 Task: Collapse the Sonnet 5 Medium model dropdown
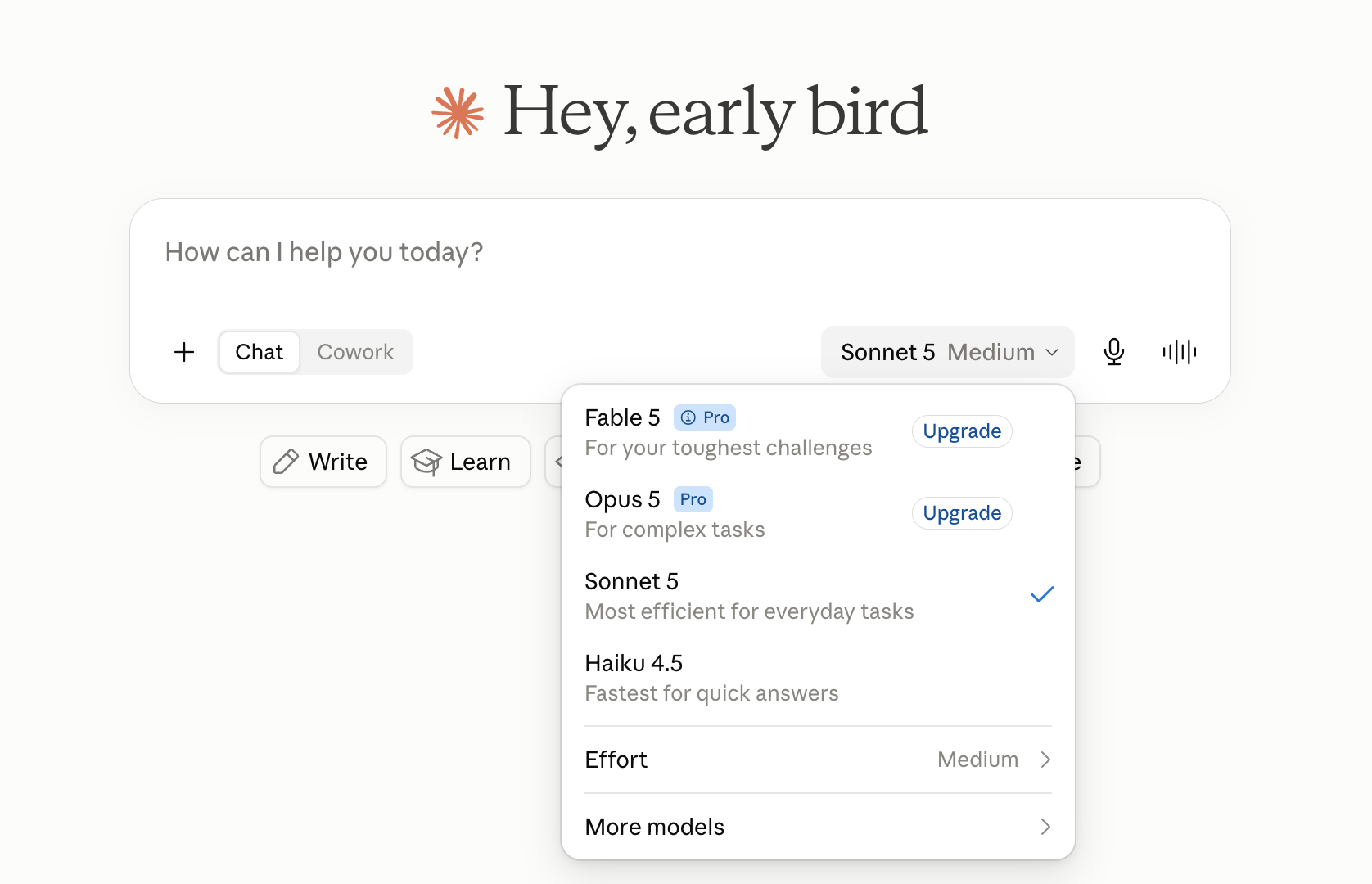tap(948, 352)
